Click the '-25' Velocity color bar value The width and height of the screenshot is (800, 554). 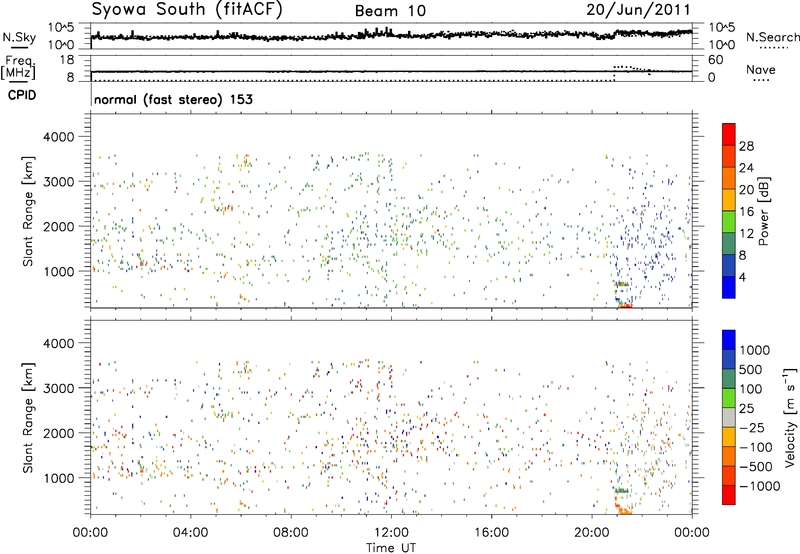[754, 427]
